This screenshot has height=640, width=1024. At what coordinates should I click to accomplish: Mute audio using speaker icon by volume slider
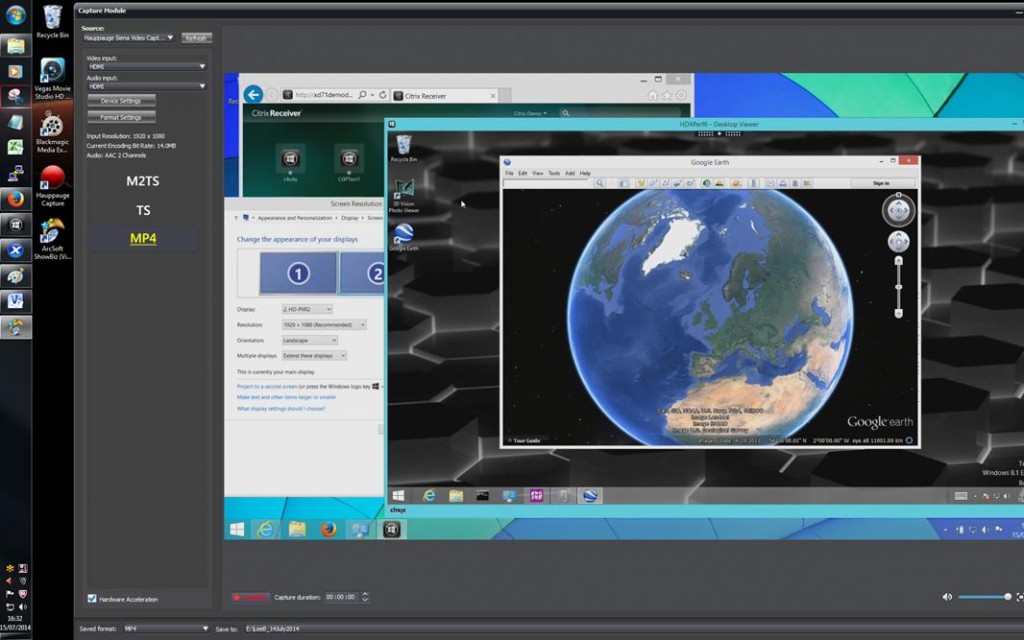[x=947, y=597]
